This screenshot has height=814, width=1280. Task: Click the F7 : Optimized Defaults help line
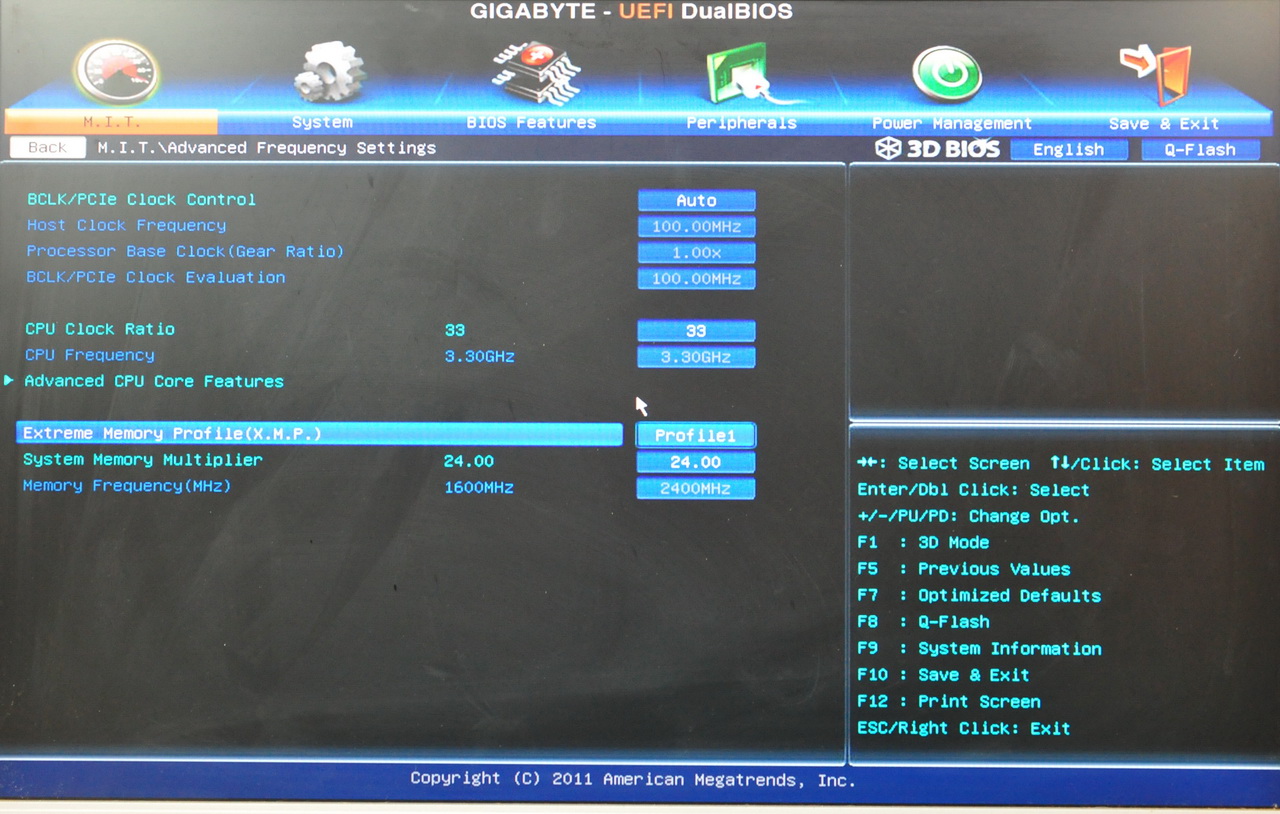[979, 595]
